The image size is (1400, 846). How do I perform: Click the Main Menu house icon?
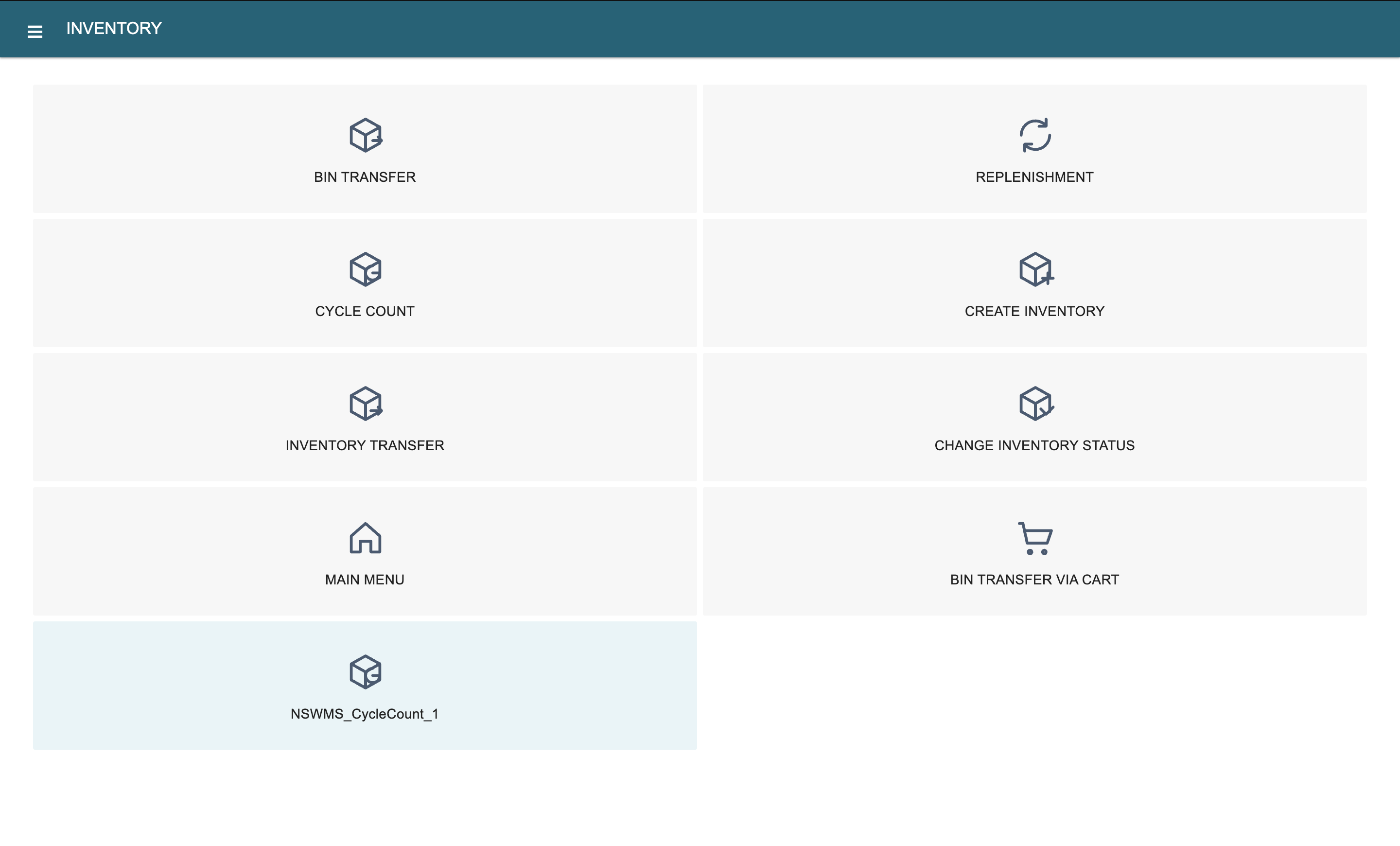pos(366,537)
